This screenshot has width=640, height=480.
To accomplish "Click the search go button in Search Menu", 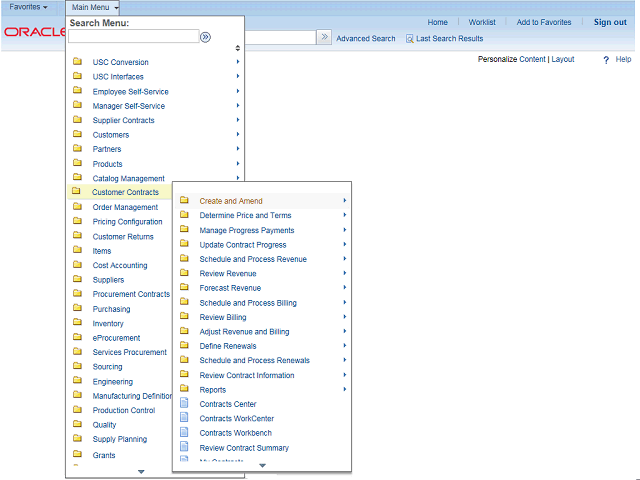I will click(206, 37).
